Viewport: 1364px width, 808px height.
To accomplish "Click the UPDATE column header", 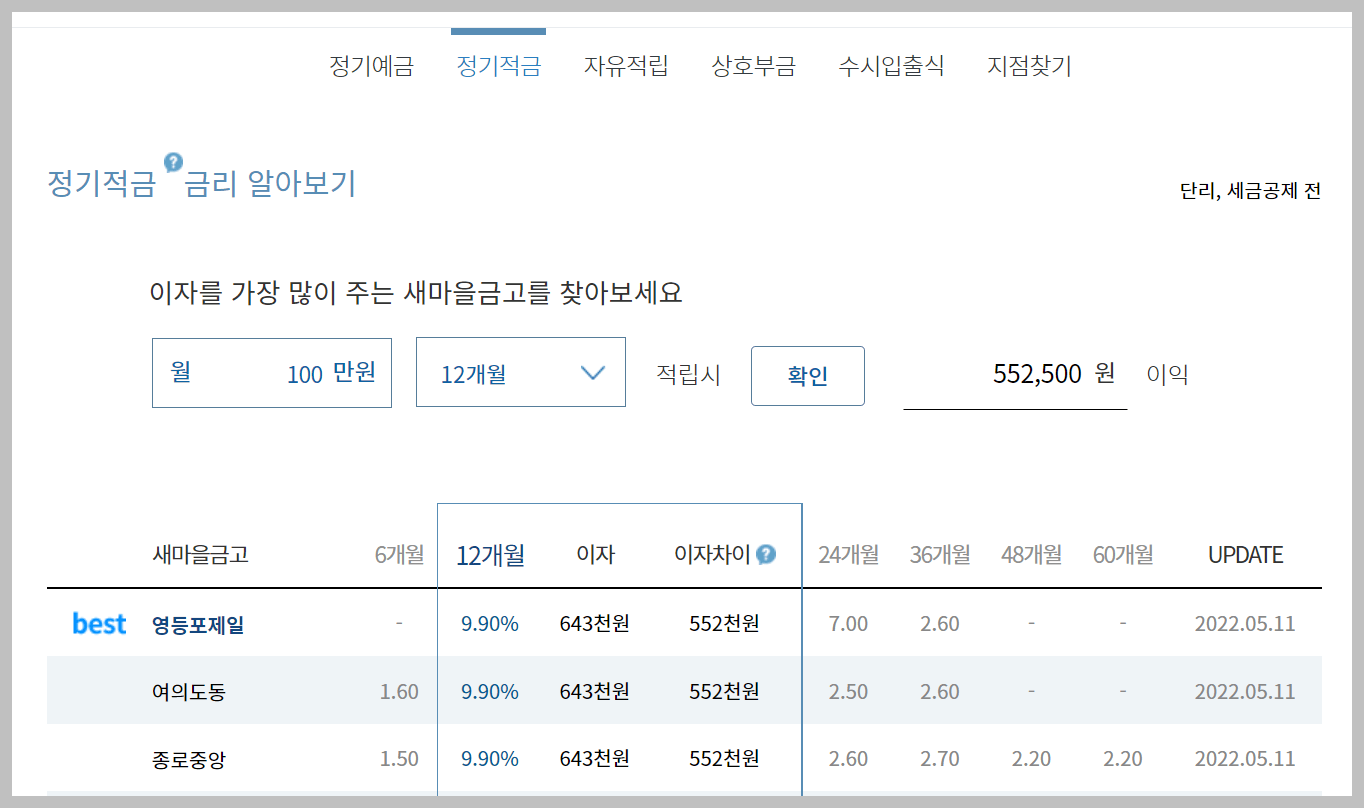I will click(x=1245, y=555).
